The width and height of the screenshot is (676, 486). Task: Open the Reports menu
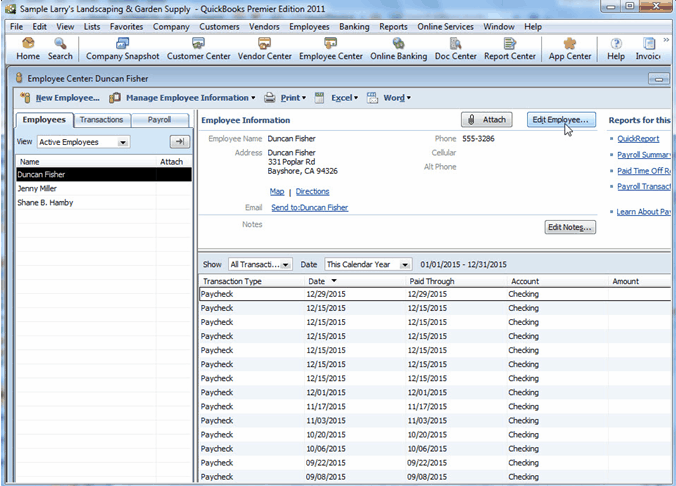click(393, 27)
